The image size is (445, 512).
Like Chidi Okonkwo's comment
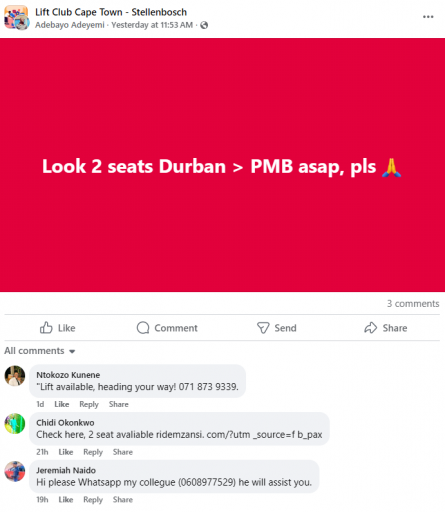tap(66, 452)
